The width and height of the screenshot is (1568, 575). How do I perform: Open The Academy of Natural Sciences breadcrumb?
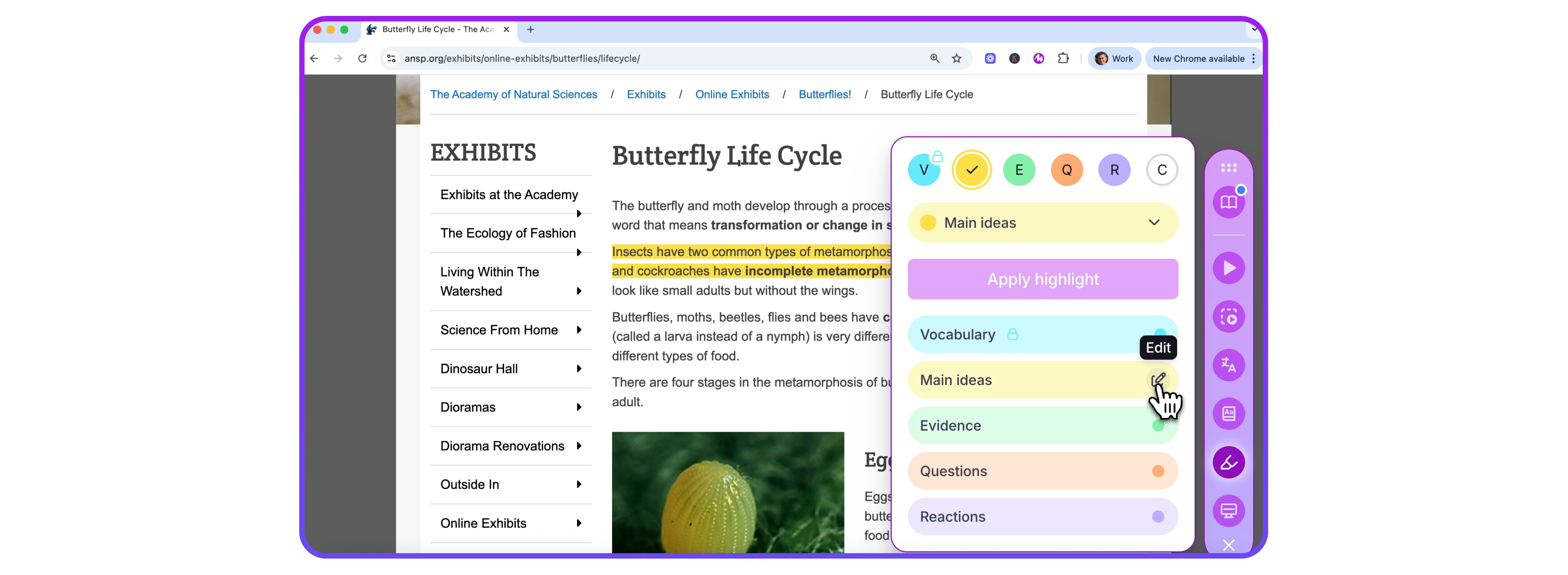coord(514,94)
